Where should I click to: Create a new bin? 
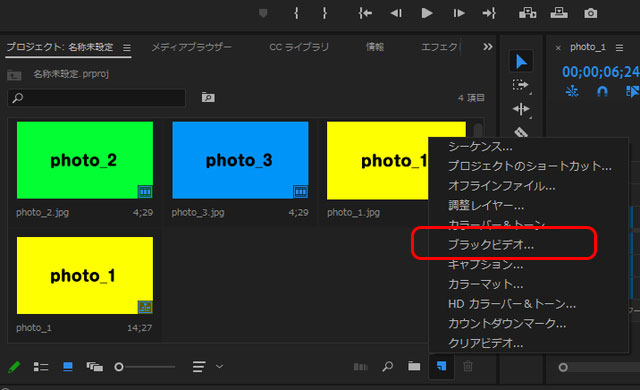(414, 366)
